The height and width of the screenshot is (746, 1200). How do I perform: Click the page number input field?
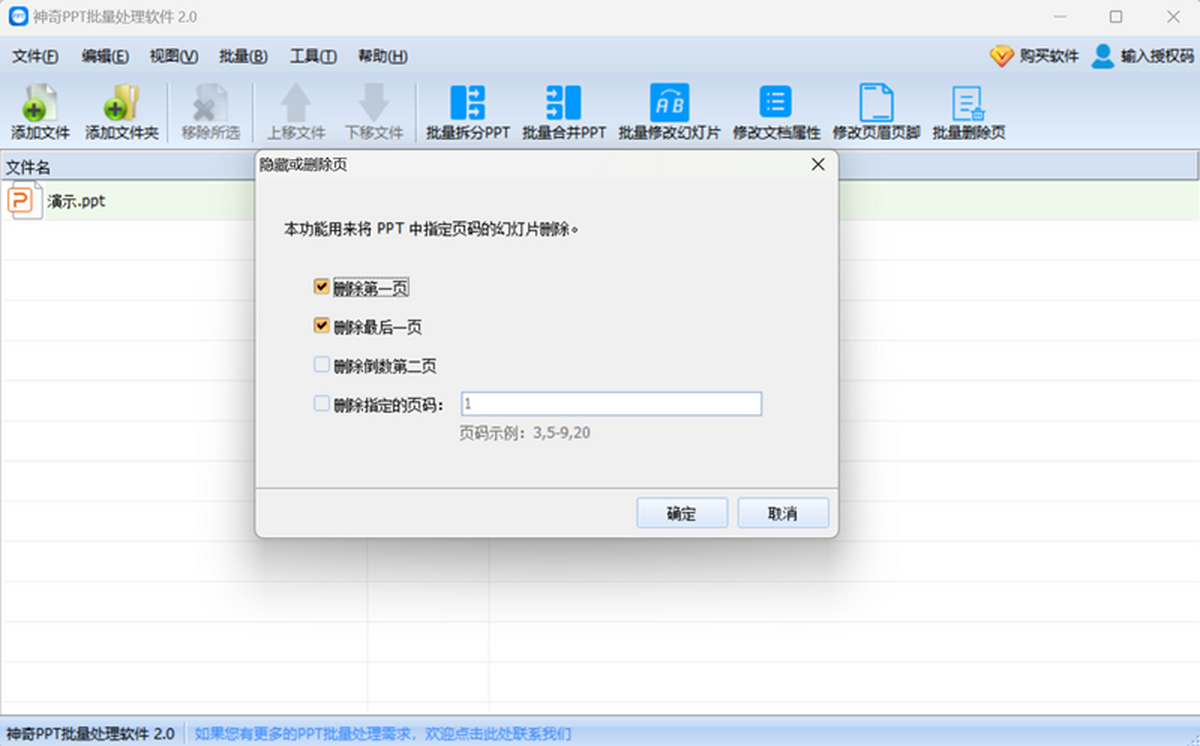(611, 404)
